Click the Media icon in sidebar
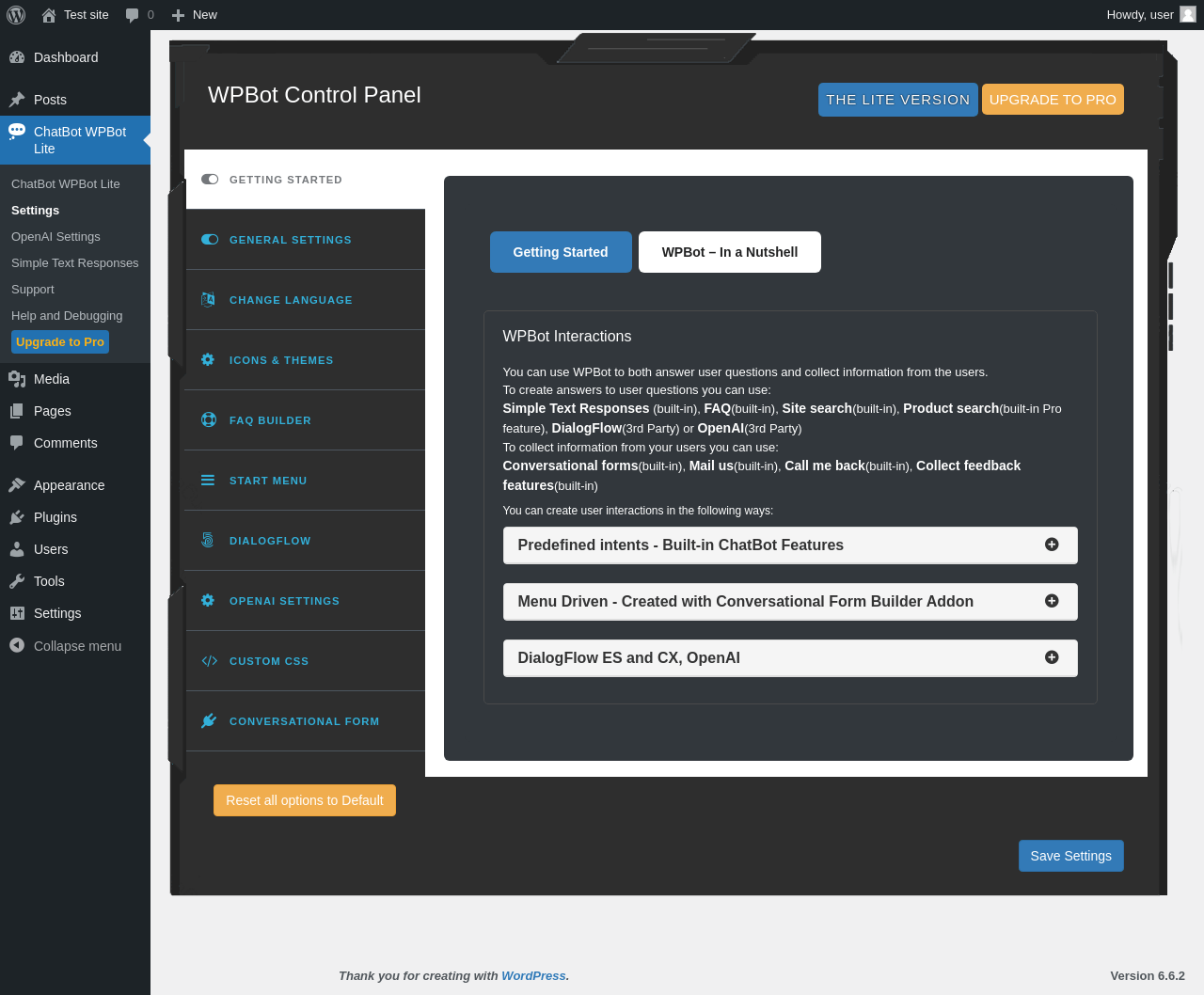The image size is (1204, 995). 17,379
